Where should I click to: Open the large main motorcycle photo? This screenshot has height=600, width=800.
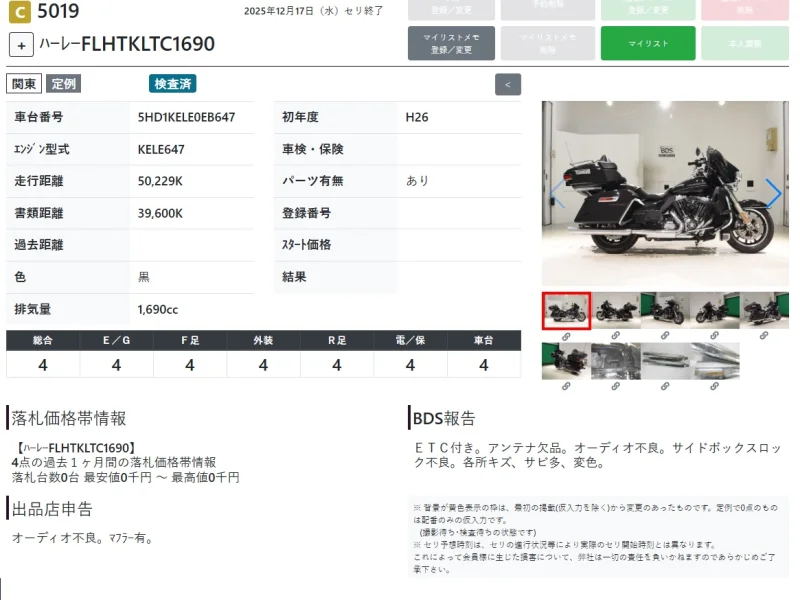coord(665,194)
